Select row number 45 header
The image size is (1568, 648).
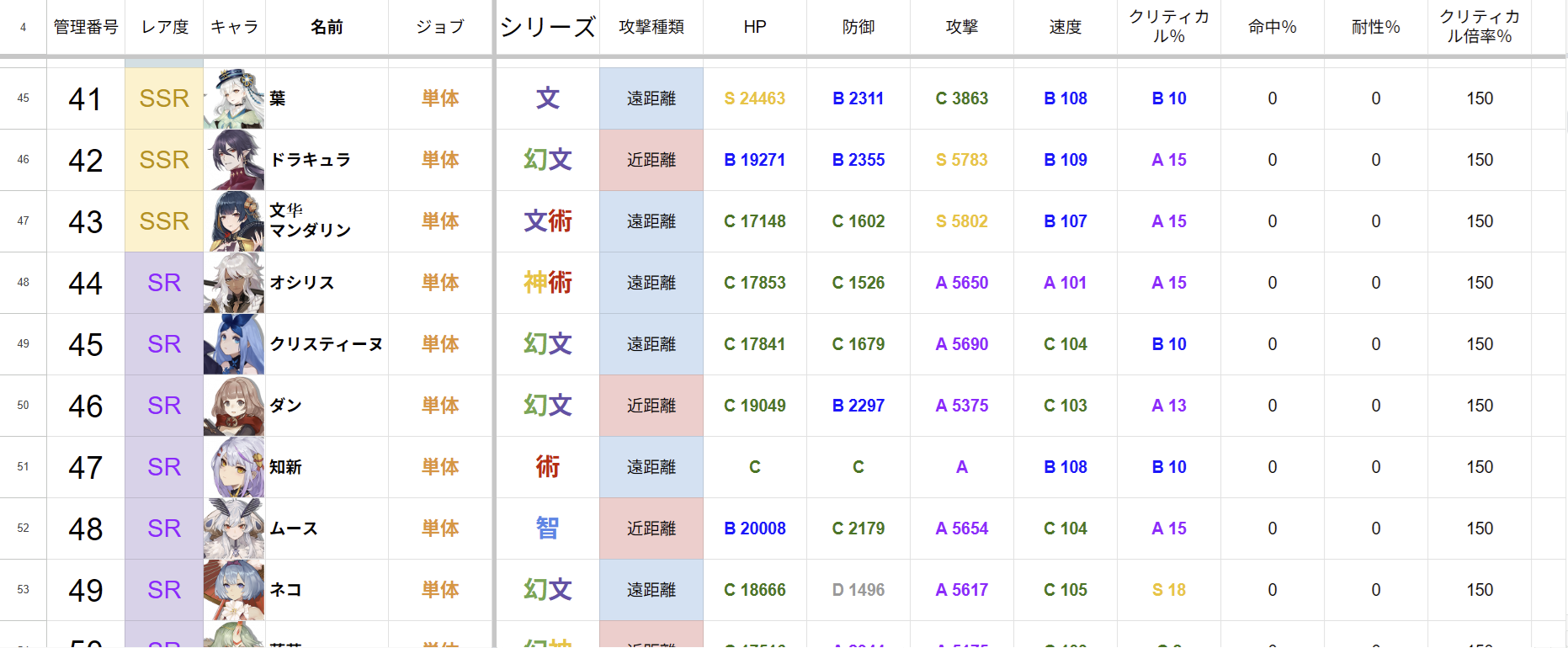click(23, 98)
